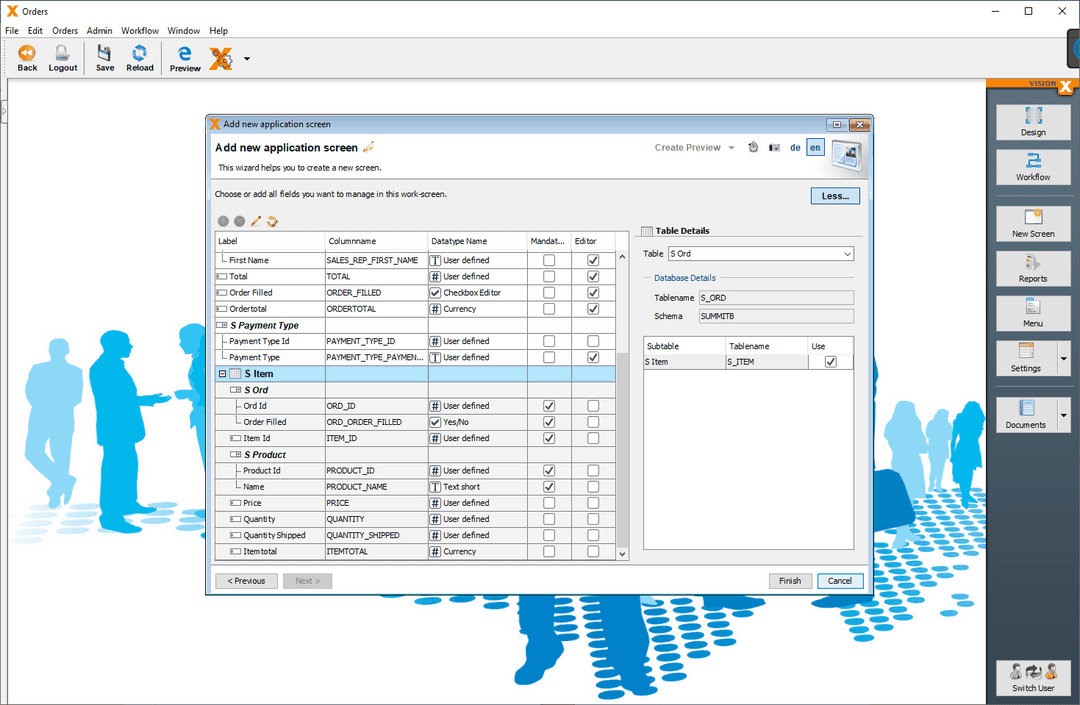Screen dimensions: 1080x705
Task: Enable the Mandatory checkbox for Quantity
Action: [548, 519]
